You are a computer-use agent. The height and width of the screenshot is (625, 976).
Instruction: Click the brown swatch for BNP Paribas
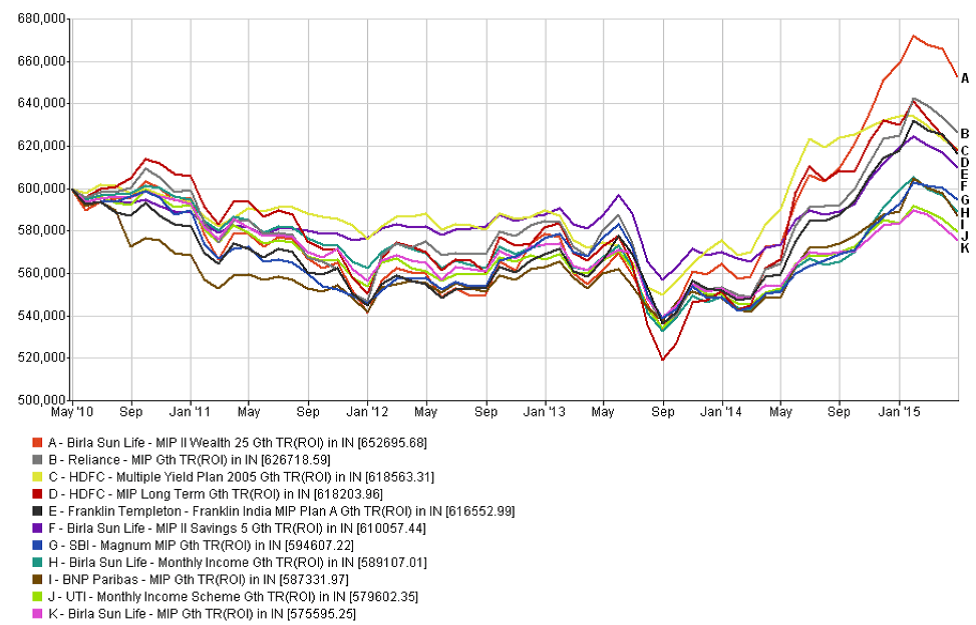37,580
